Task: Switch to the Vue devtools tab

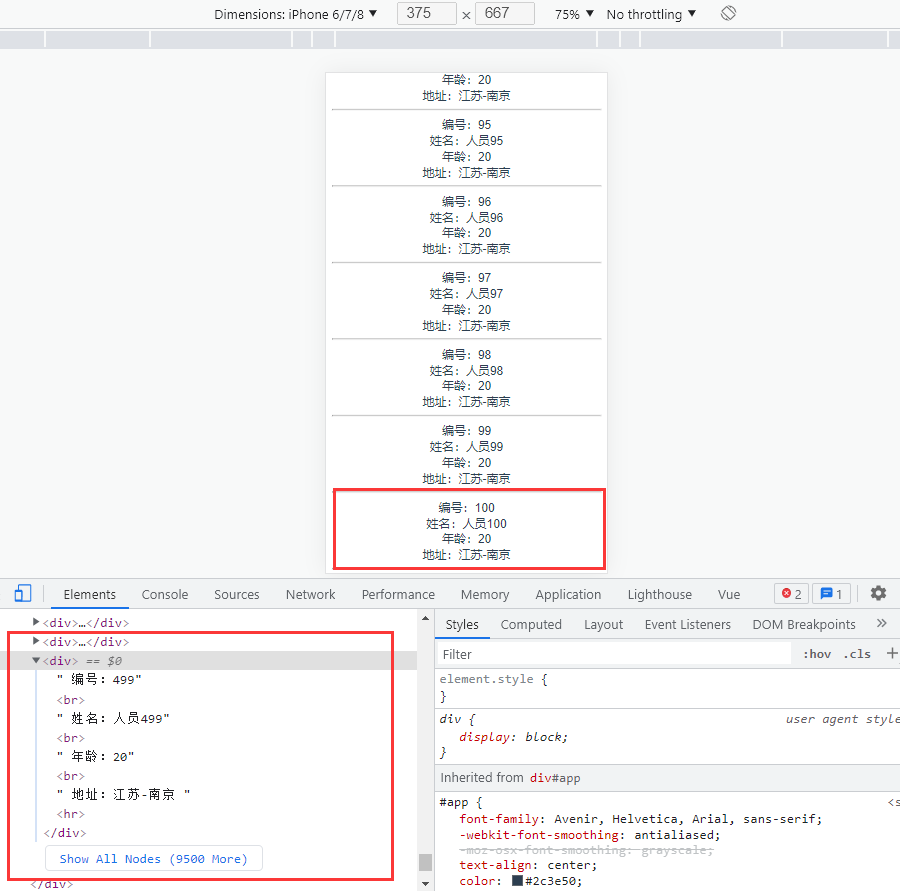Action: [729, 594]
